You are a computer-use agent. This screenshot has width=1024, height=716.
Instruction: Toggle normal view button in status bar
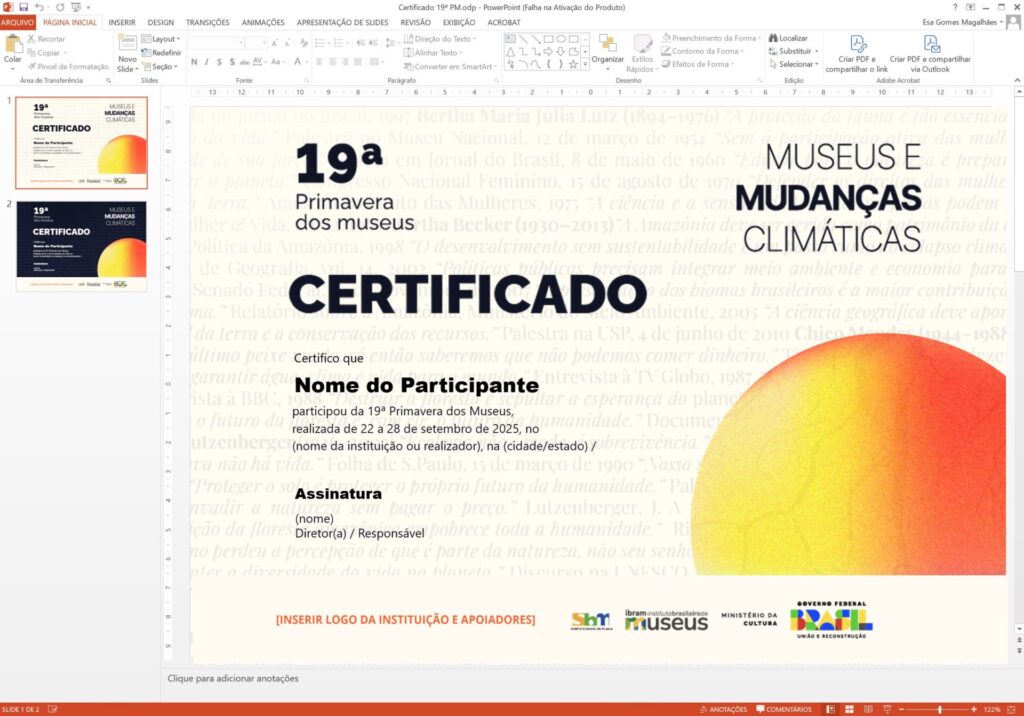[x=830, y=709]
